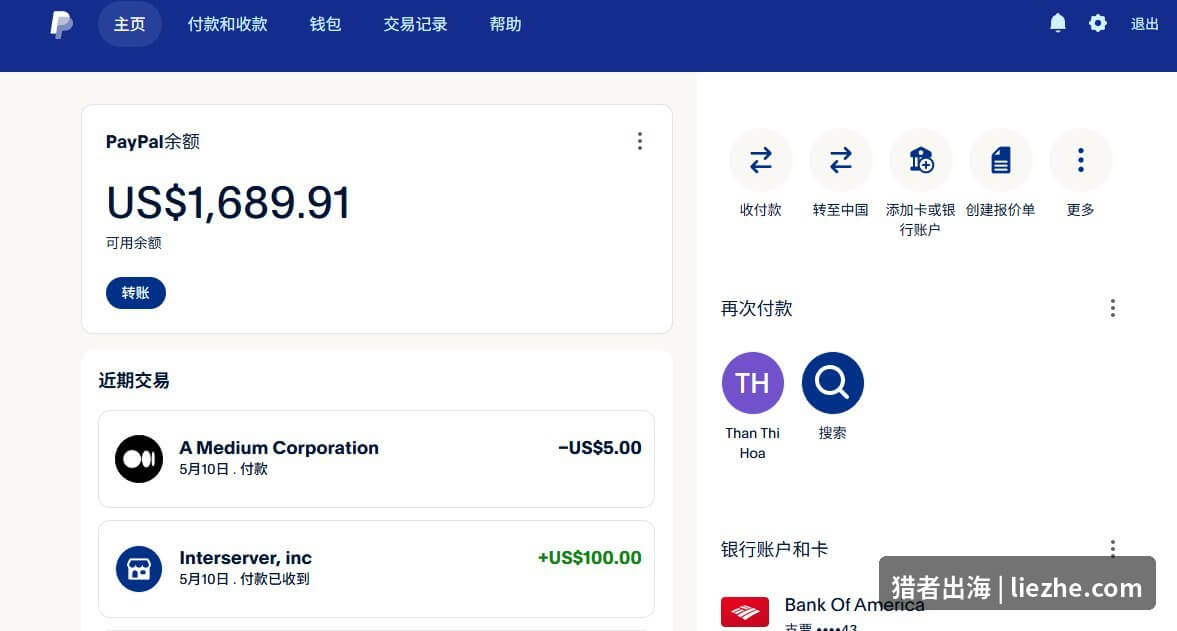Image resolution: width=1177 pixels, height=631 pixels.
Task: Click the 转账 transfer button
Action: [136, 293]
